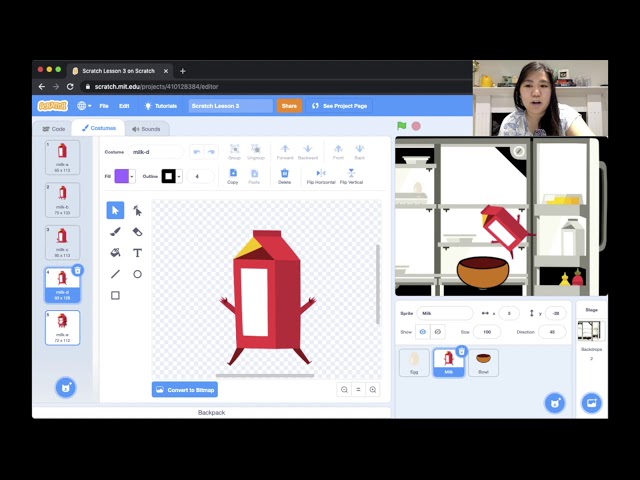Move shape Backward one layer
The image size is (640, 480).
tap(308, 151)
